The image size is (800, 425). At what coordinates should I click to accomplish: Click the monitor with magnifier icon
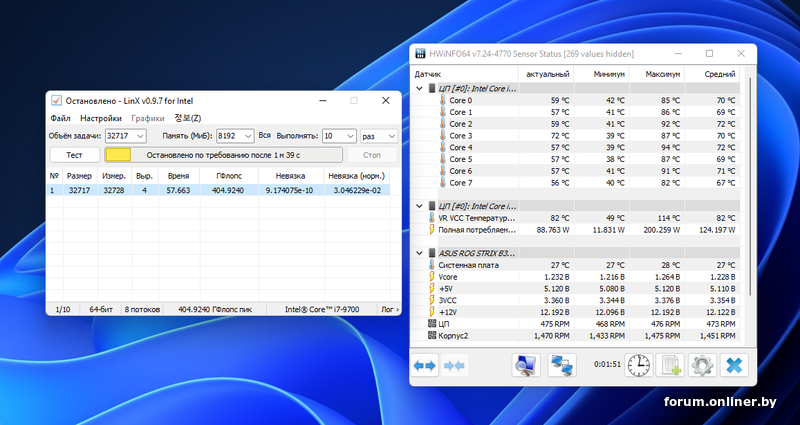pos(526,366)
